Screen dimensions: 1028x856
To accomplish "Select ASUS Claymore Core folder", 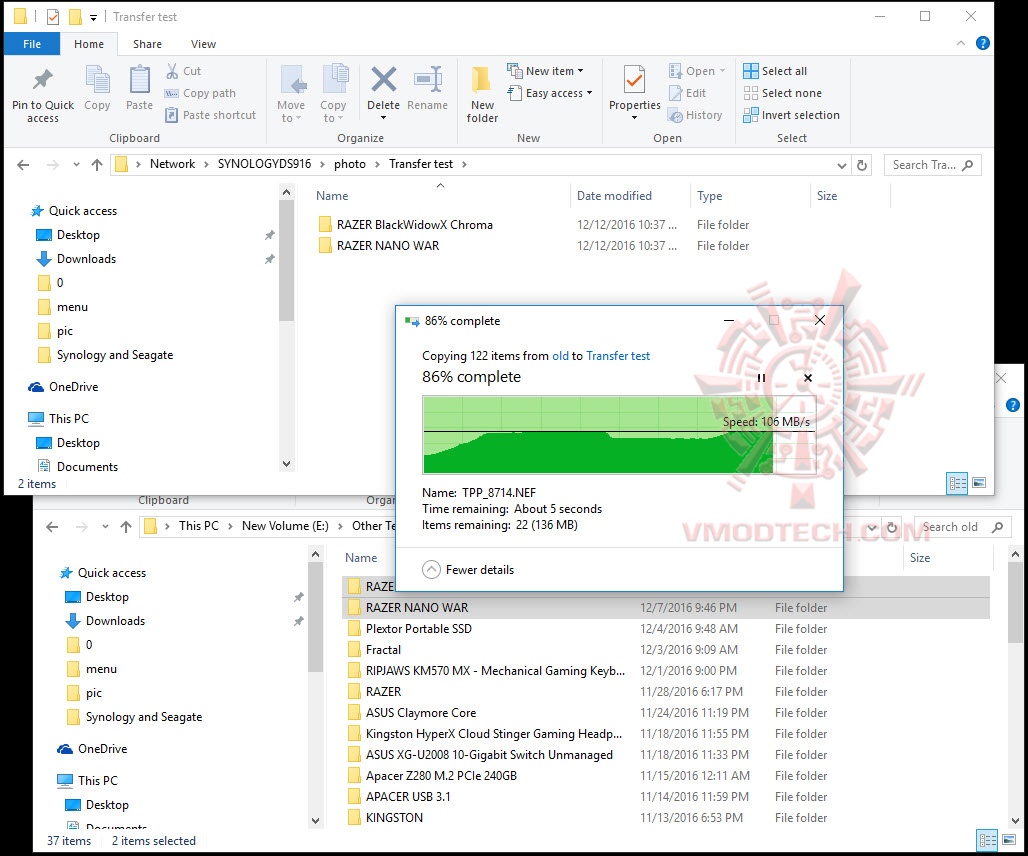I will click(421, 712).
